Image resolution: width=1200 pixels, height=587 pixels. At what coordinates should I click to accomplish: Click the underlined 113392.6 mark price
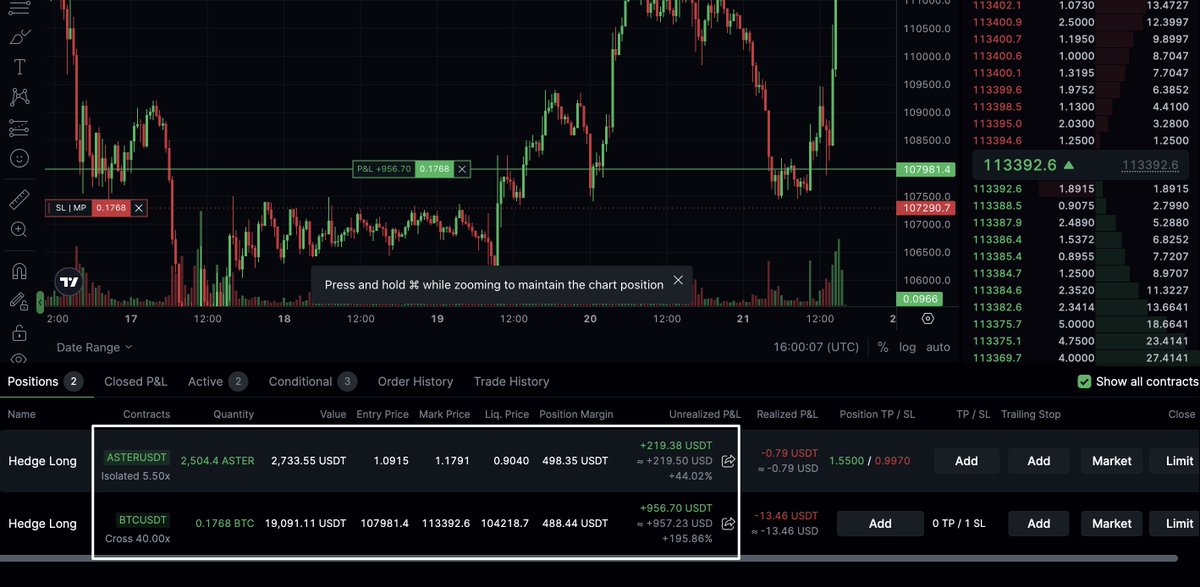[x=1150, y=166]
